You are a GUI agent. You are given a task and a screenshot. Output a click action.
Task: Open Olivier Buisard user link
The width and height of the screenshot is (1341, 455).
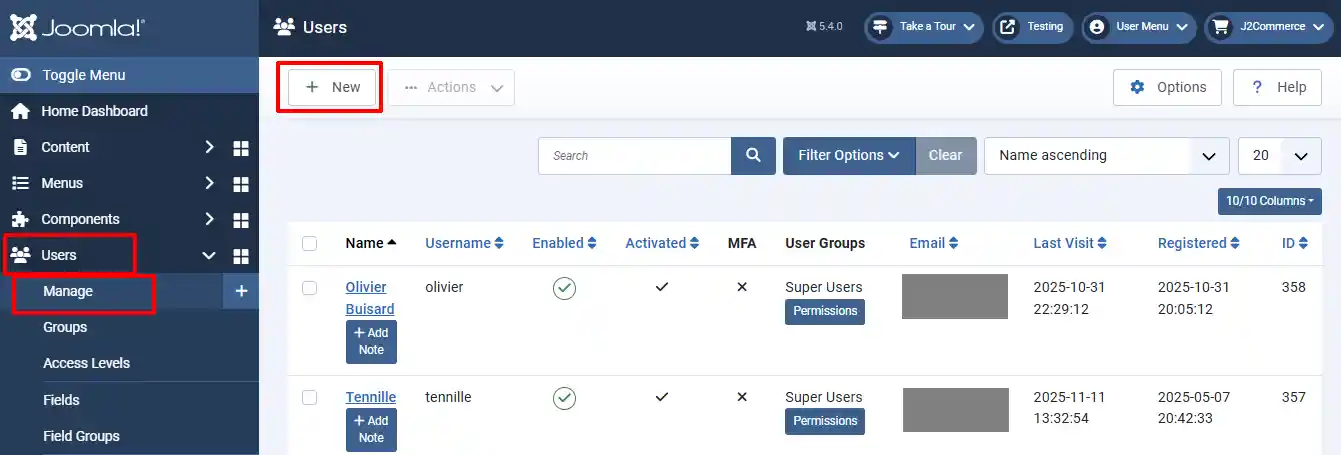[370, 298]
